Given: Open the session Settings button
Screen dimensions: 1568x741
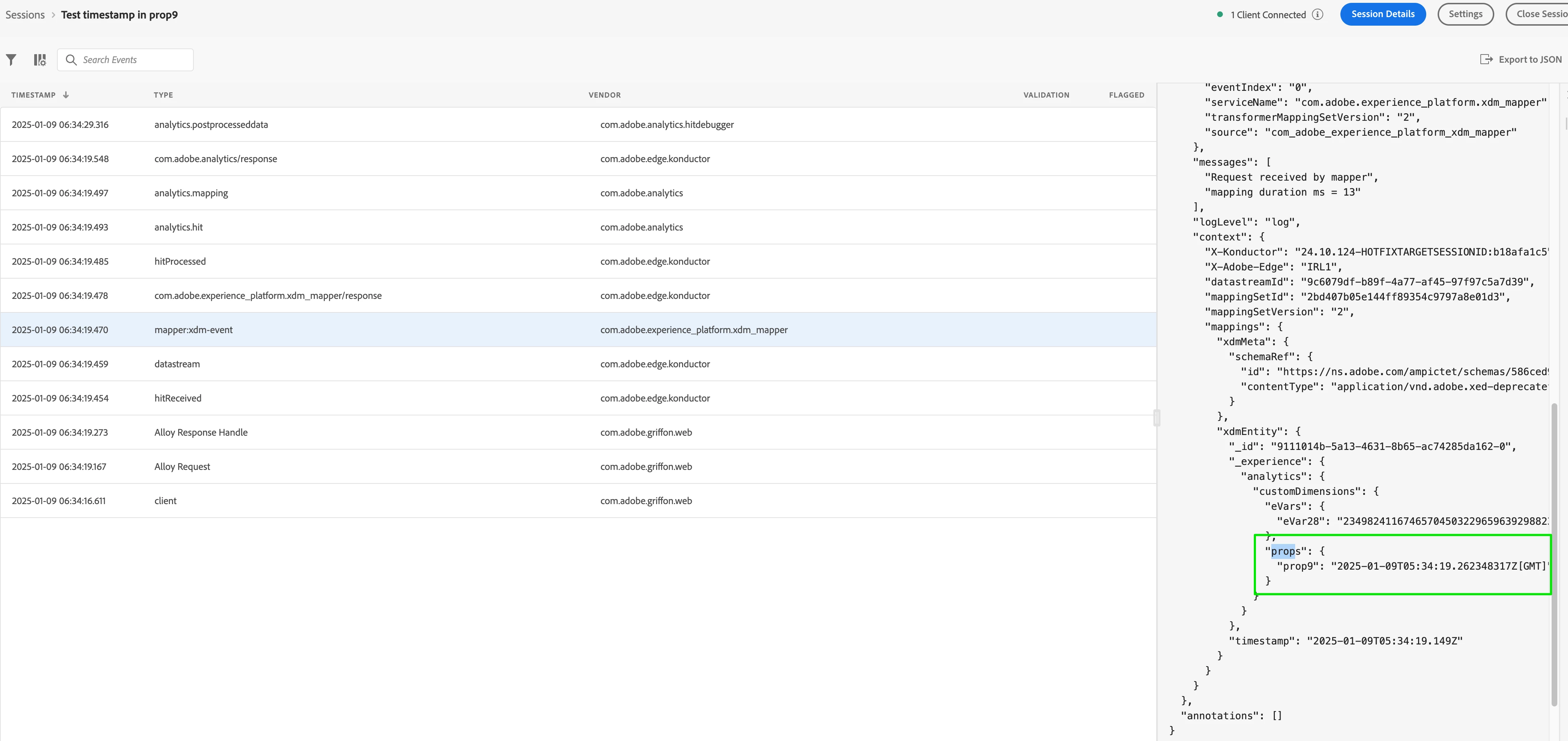Looking at the screenshot, I should (x=1464, y=14).
